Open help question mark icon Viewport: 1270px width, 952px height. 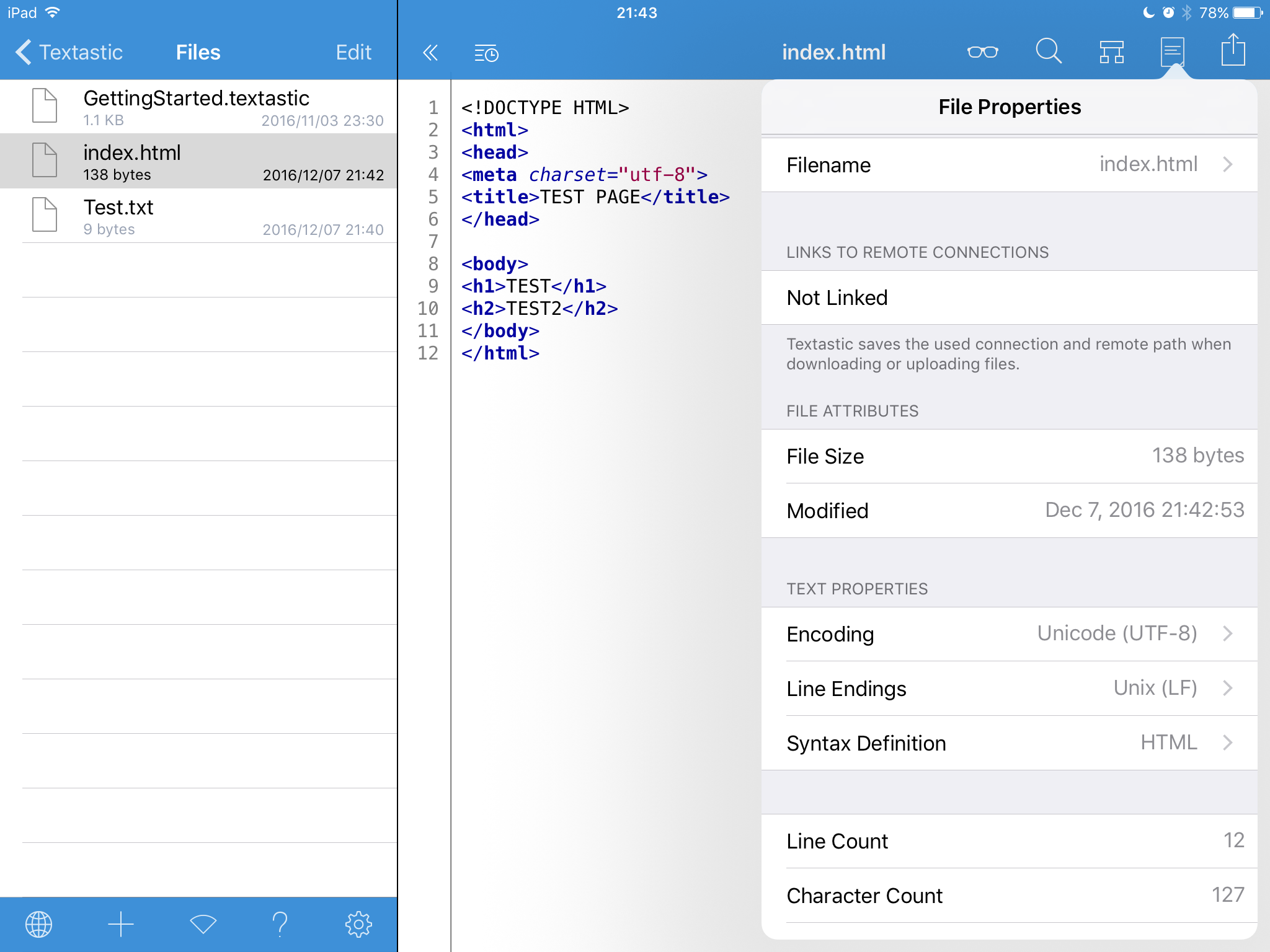tap(280, 924)
